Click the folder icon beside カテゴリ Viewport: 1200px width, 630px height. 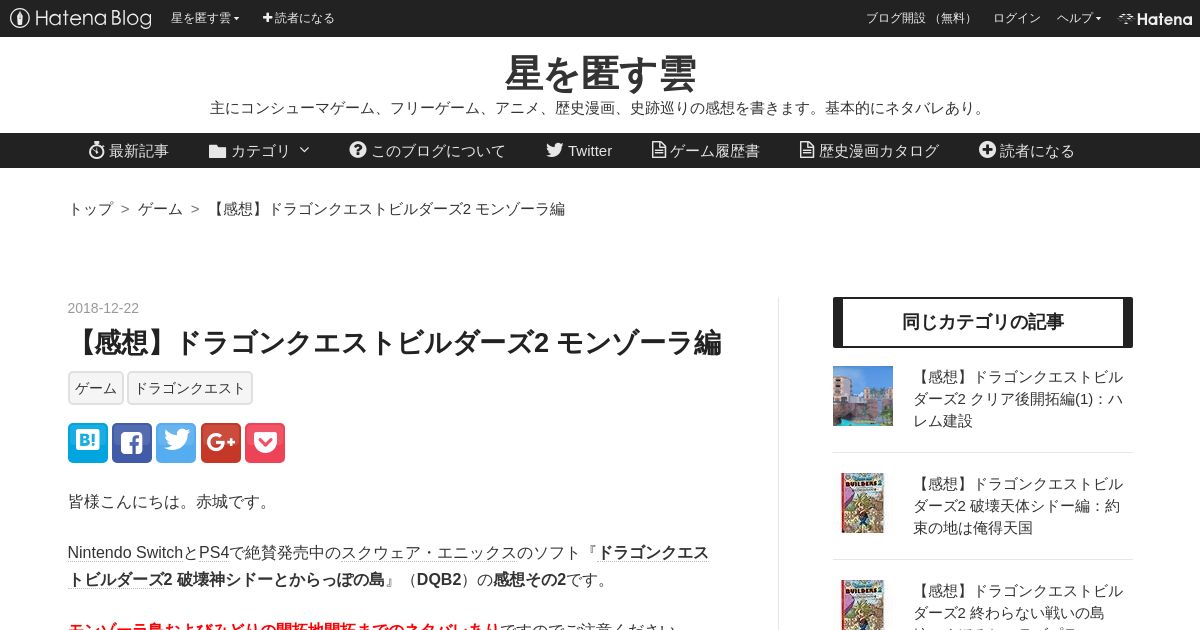click(217, 151)
